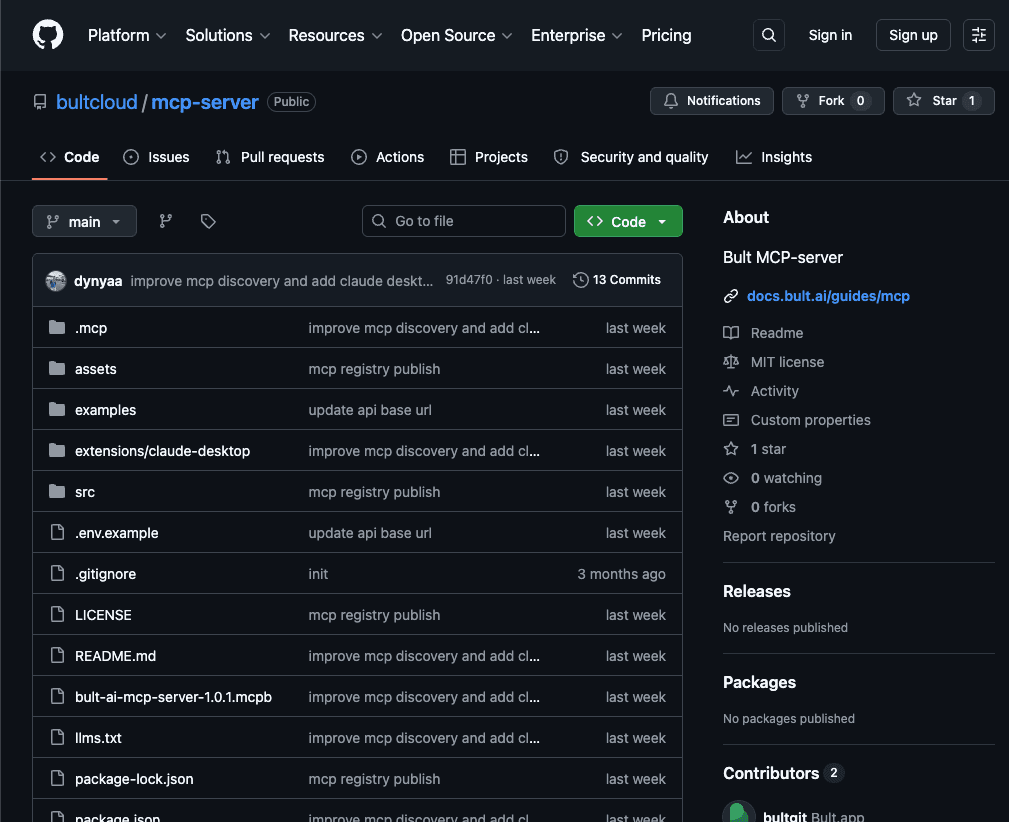Viewport: 1009px width, 822px height.
Task: Open docs.bult.ai/guides/mcp link
Action: (828, 296)
